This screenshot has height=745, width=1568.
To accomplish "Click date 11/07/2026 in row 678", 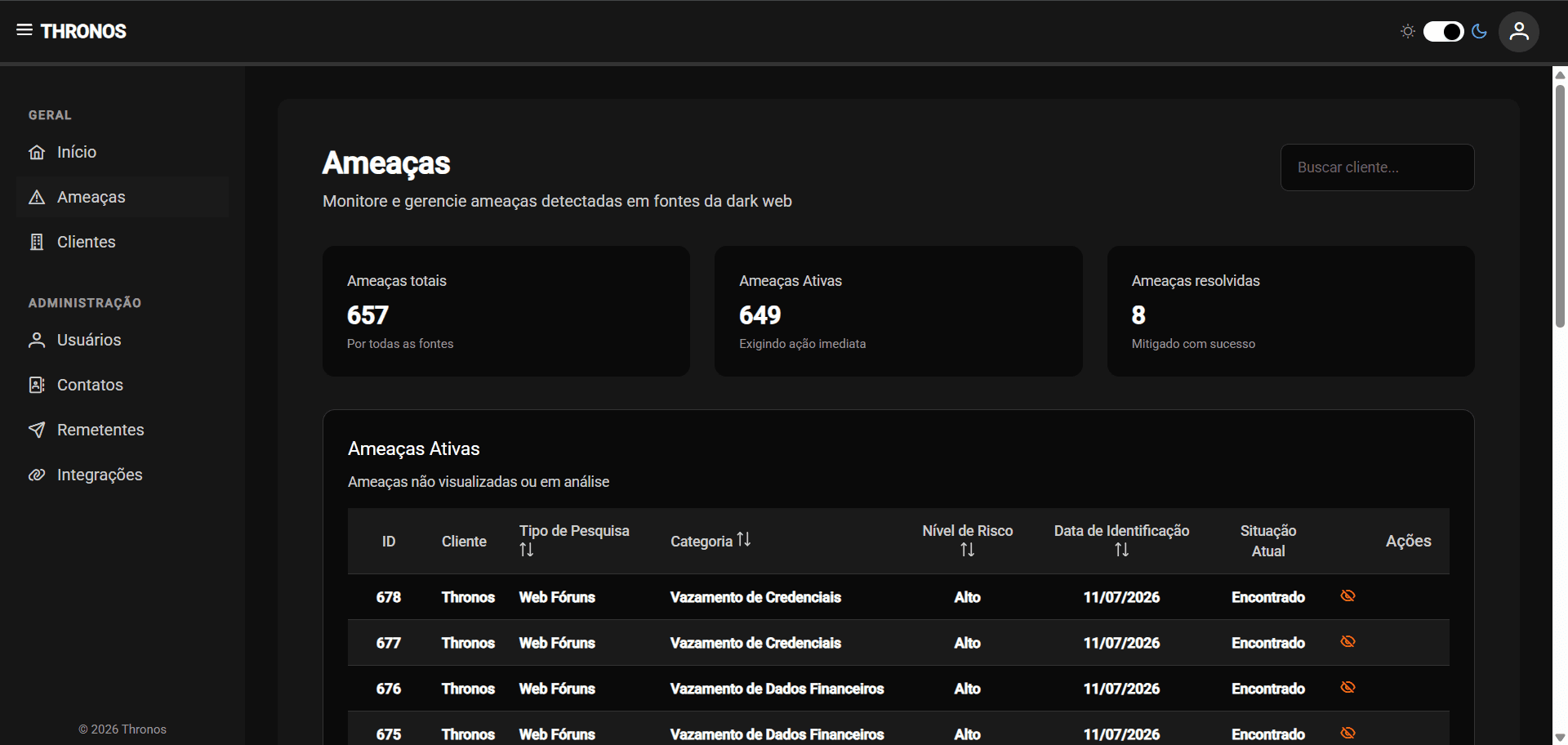I will point(1121,597).
